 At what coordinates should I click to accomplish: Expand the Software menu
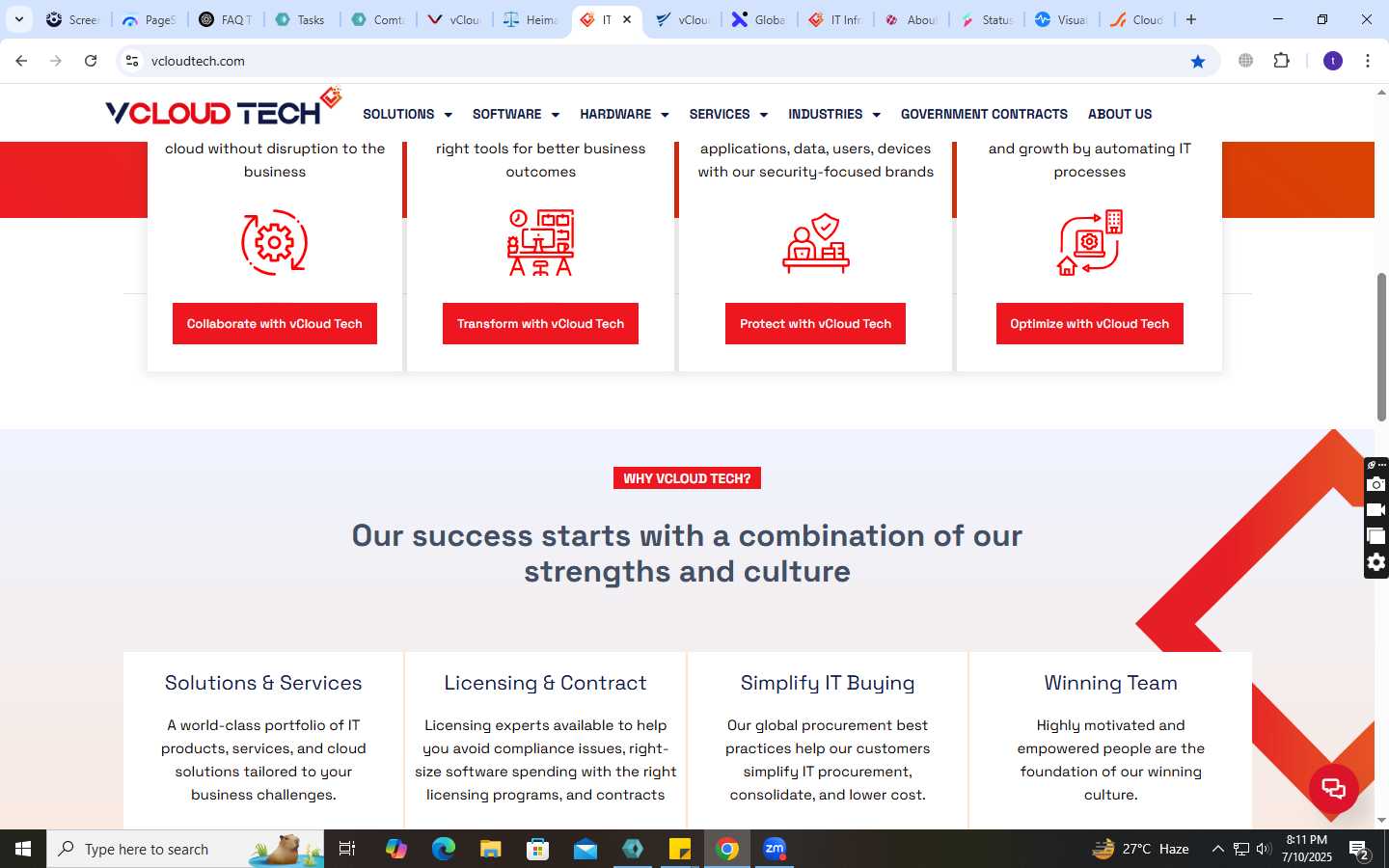point(516,114)
